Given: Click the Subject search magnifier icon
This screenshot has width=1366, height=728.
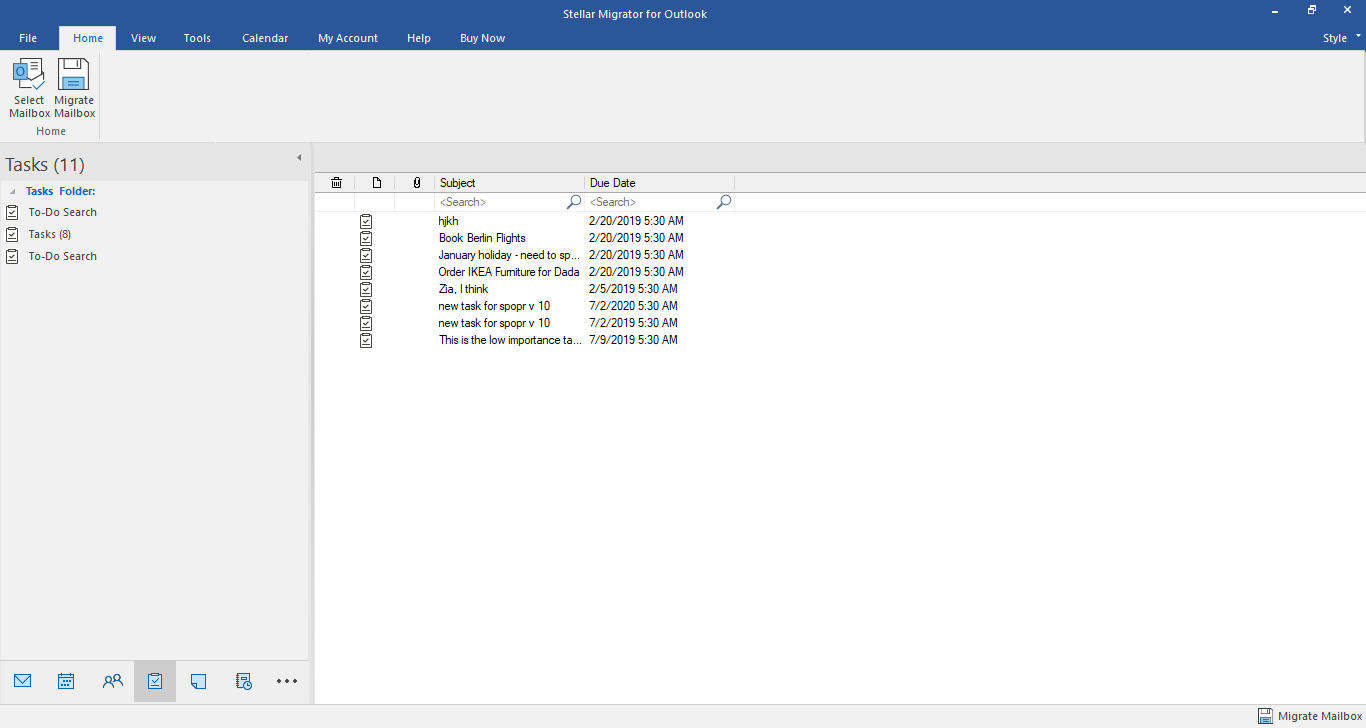Looking at the screenshot, I should click(x=574, y=202).
